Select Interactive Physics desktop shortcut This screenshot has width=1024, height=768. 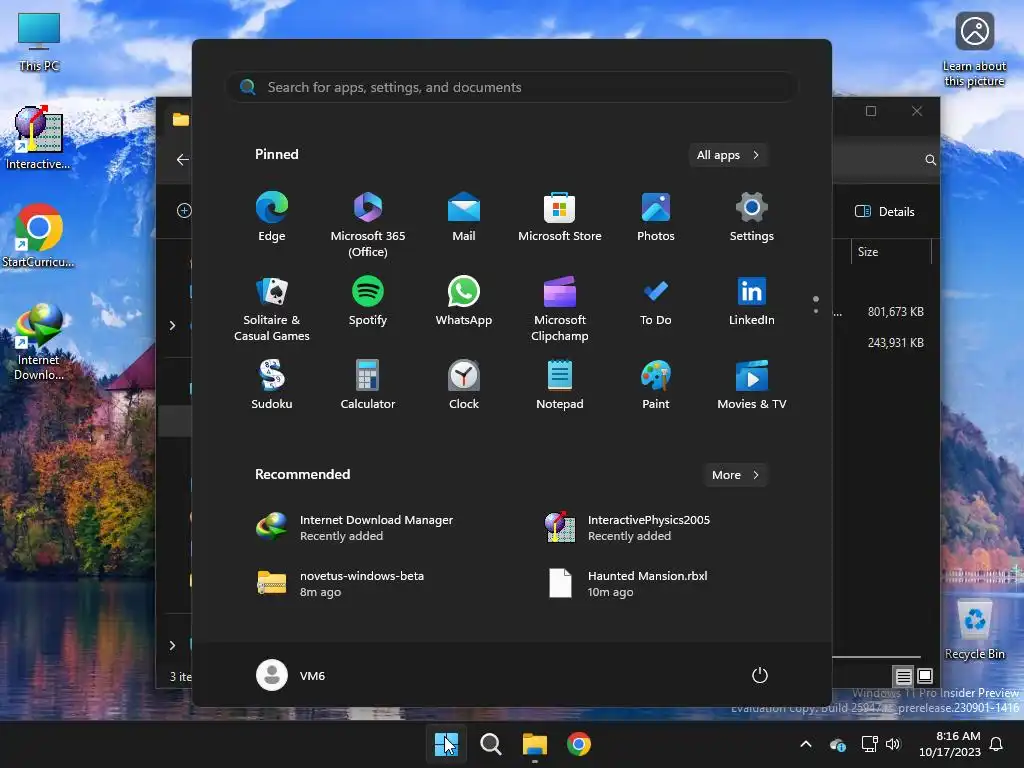[x=38, y=138]
